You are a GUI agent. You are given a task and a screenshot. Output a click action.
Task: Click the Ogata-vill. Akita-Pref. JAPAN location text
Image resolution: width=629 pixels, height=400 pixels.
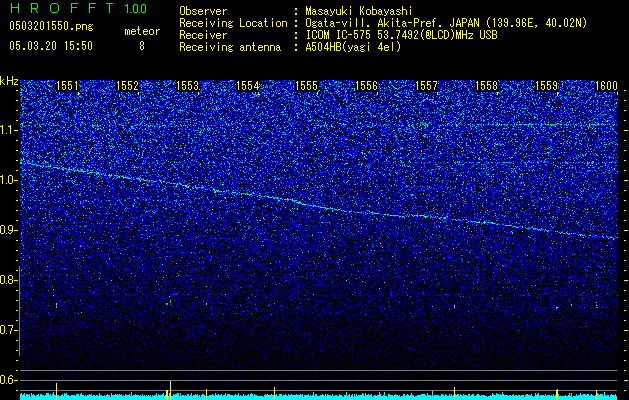(x=446, y=23)
